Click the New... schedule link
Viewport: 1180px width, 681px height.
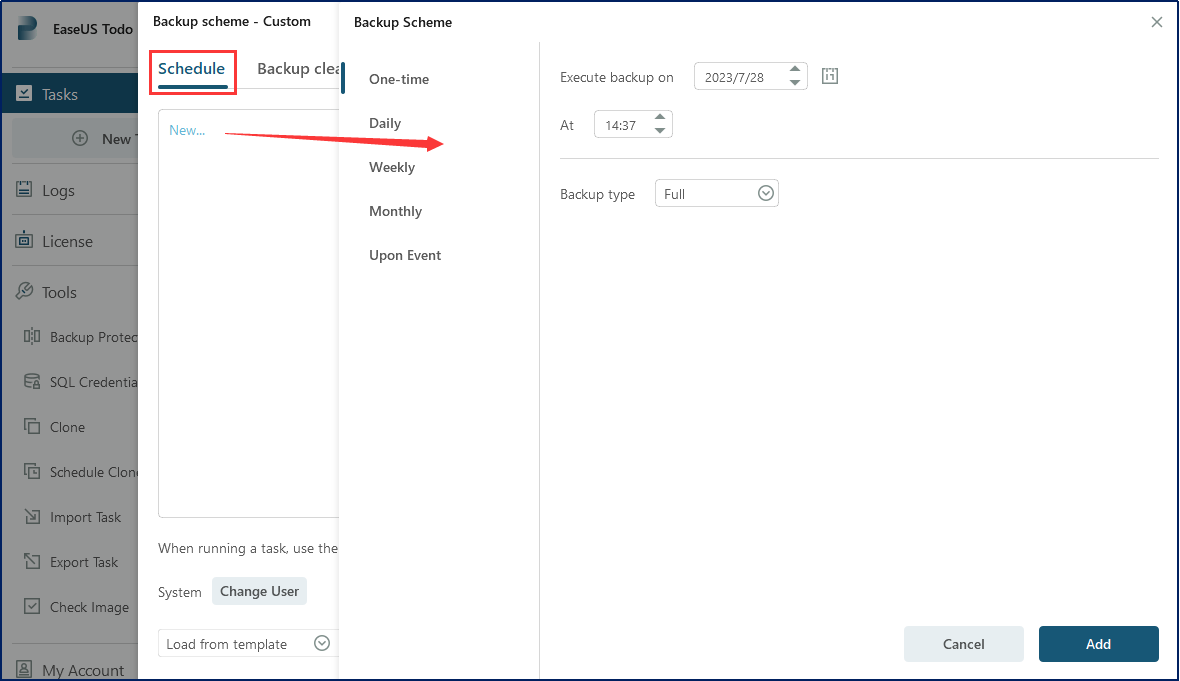187,130
